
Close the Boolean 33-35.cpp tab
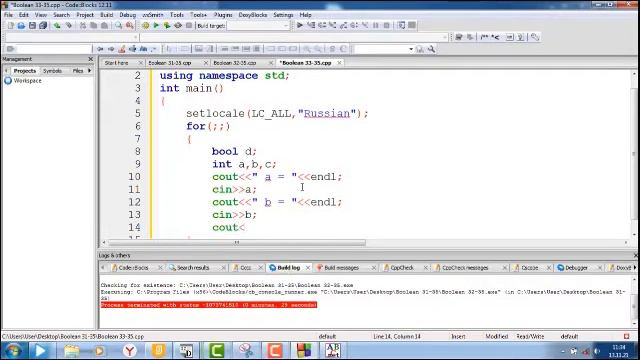339,63
